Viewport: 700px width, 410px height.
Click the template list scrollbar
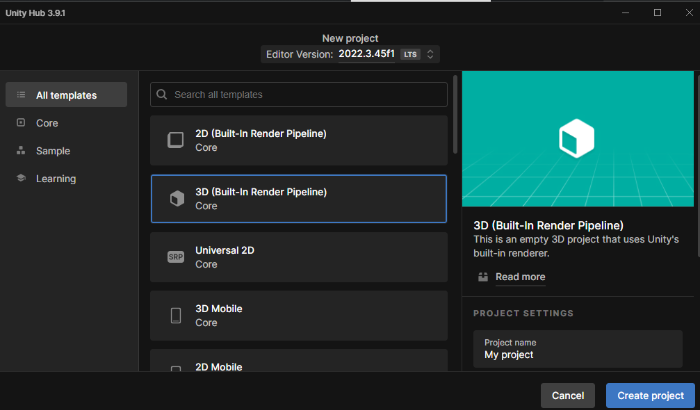tap(455, 114)
